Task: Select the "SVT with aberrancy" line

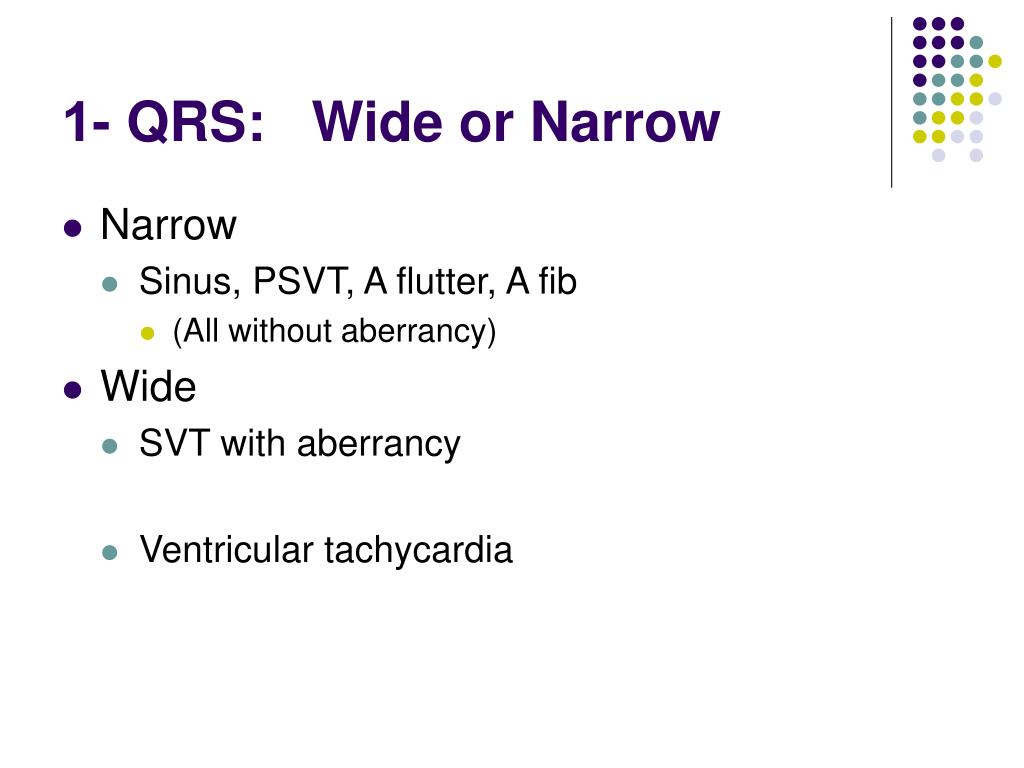Action: pyautogui.click(x=300, y=443)
